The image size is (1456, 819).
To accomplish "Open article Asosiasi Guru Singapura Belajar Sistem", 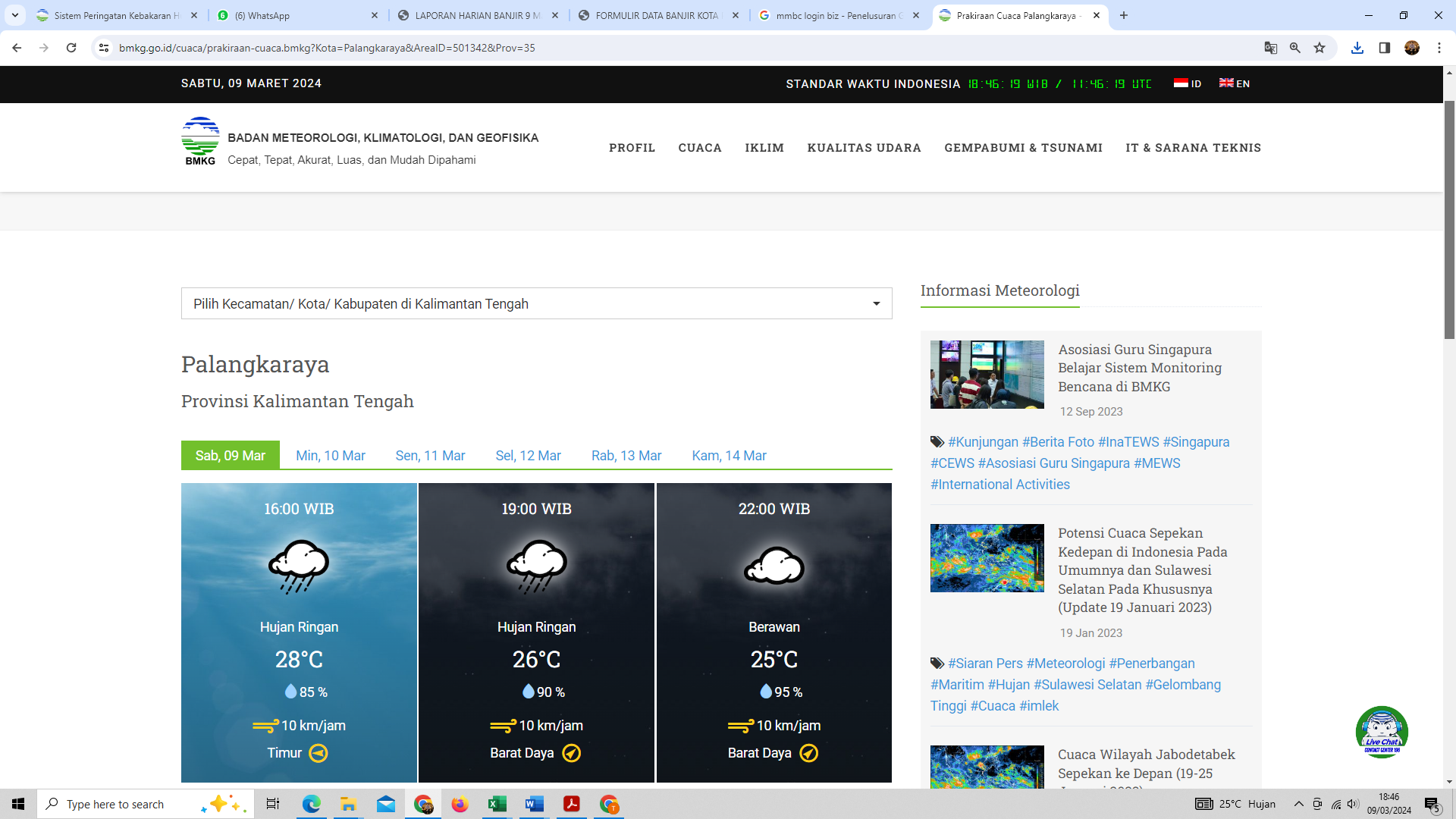I will [x=1140, y=368].
